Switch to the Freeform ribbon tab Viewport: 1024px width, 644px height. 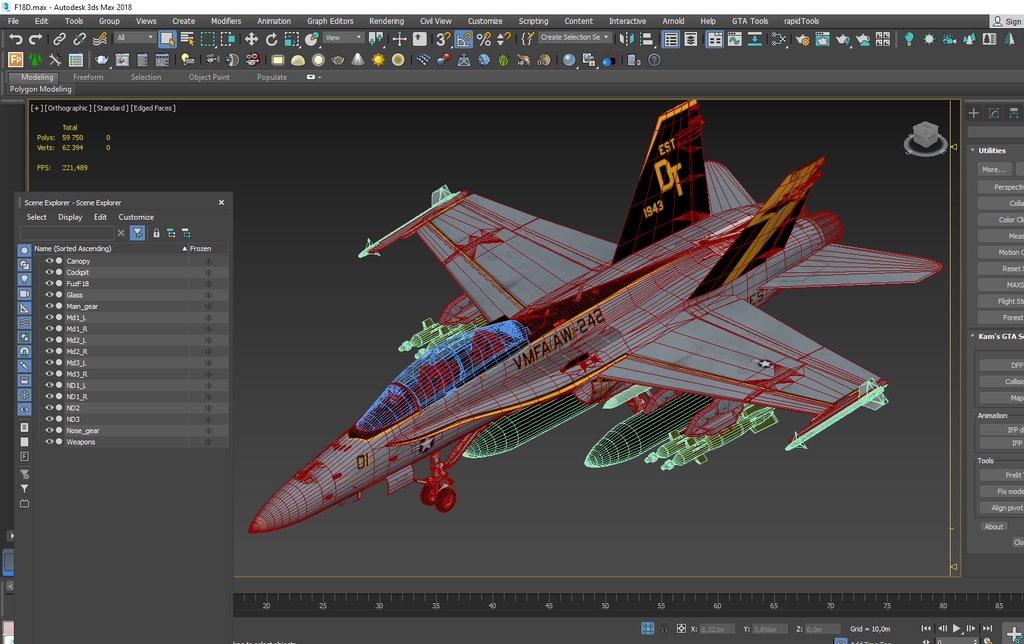coord(88,77)
